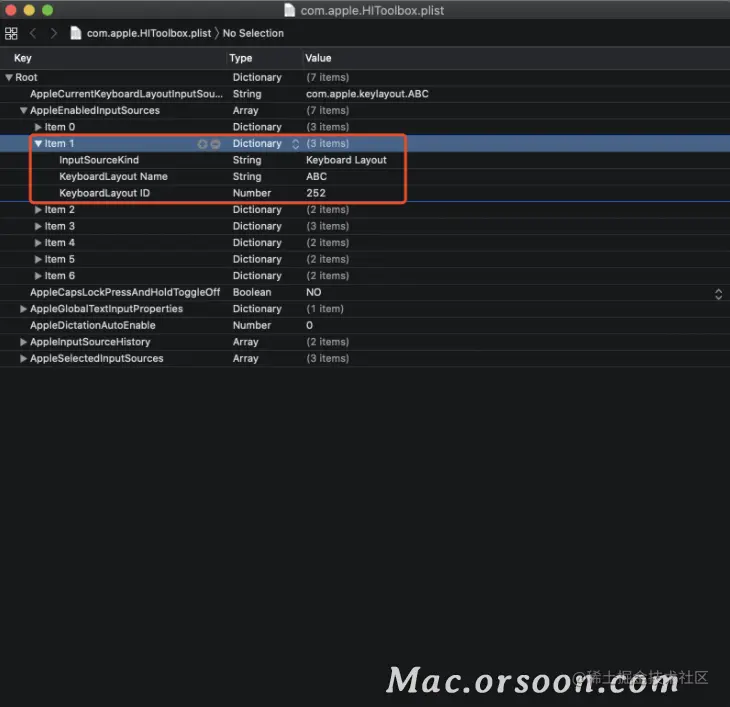Image resolution: width=730 pixels, height=707 pixels.
Task: Collapse Item 1
Action: coord(38,144)
